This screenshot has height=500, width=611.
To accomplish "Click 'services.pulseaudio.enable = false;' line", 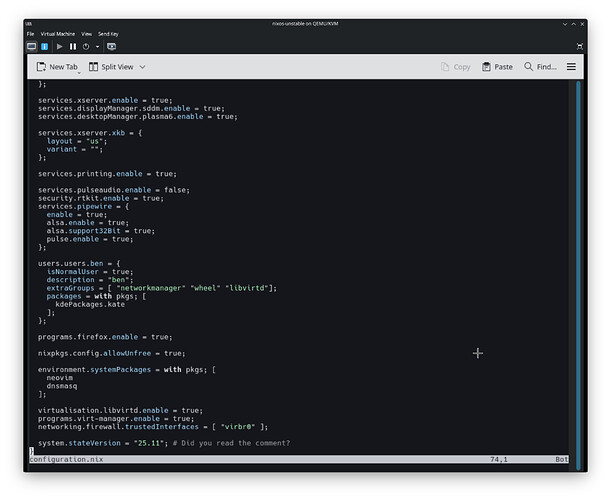I will click(x=114, y=191).
